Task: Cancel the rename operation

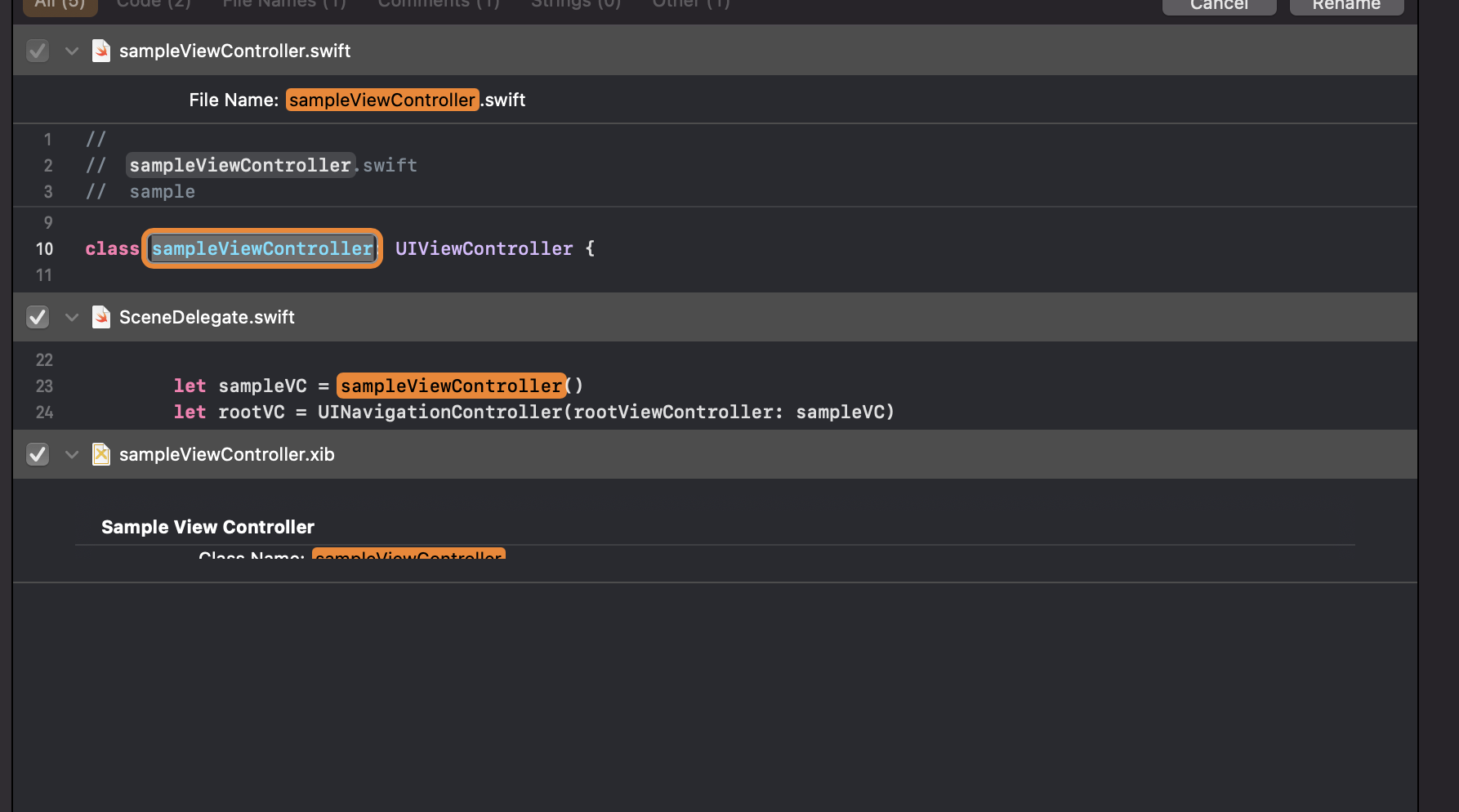Action: 1219,4
